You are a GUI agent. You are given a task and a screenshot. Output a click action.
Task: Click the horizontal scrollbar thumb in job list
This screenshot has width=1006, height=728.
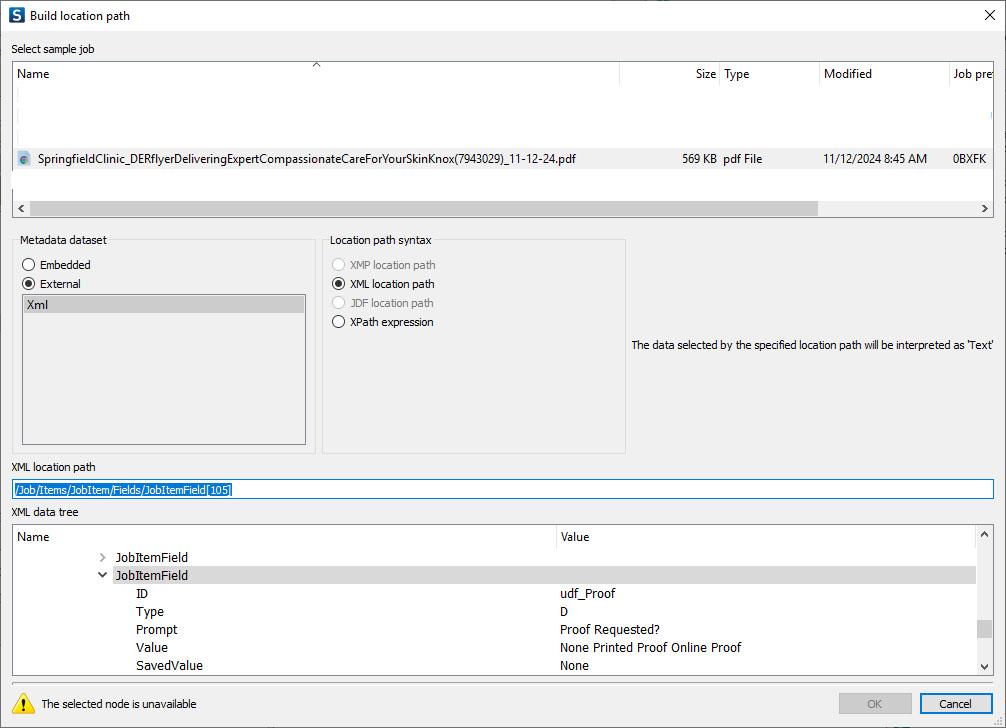pyautogui.click(x=423, y=208)
